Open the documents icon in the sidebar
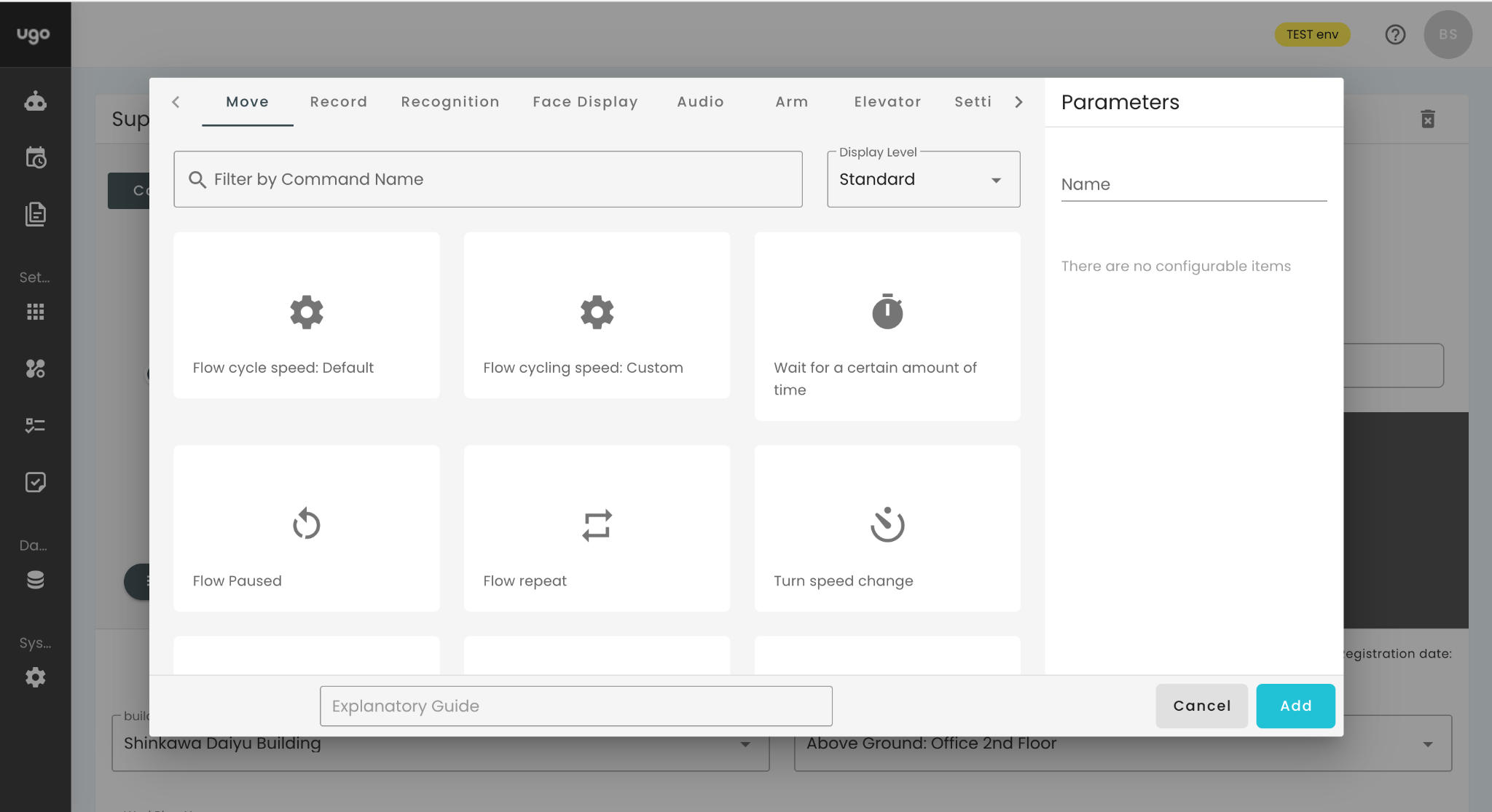This screenshot has height=812, width=1492. pos(35,214)
